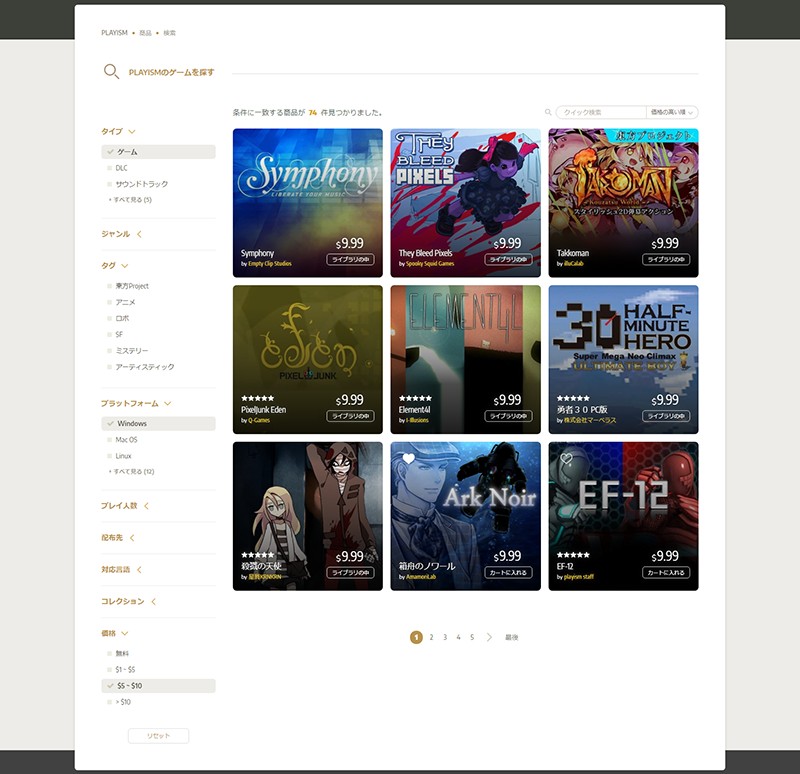This screenshot has width=800, height=774.
Task: Add EF-12 to cart
Action: coord(666,572)
